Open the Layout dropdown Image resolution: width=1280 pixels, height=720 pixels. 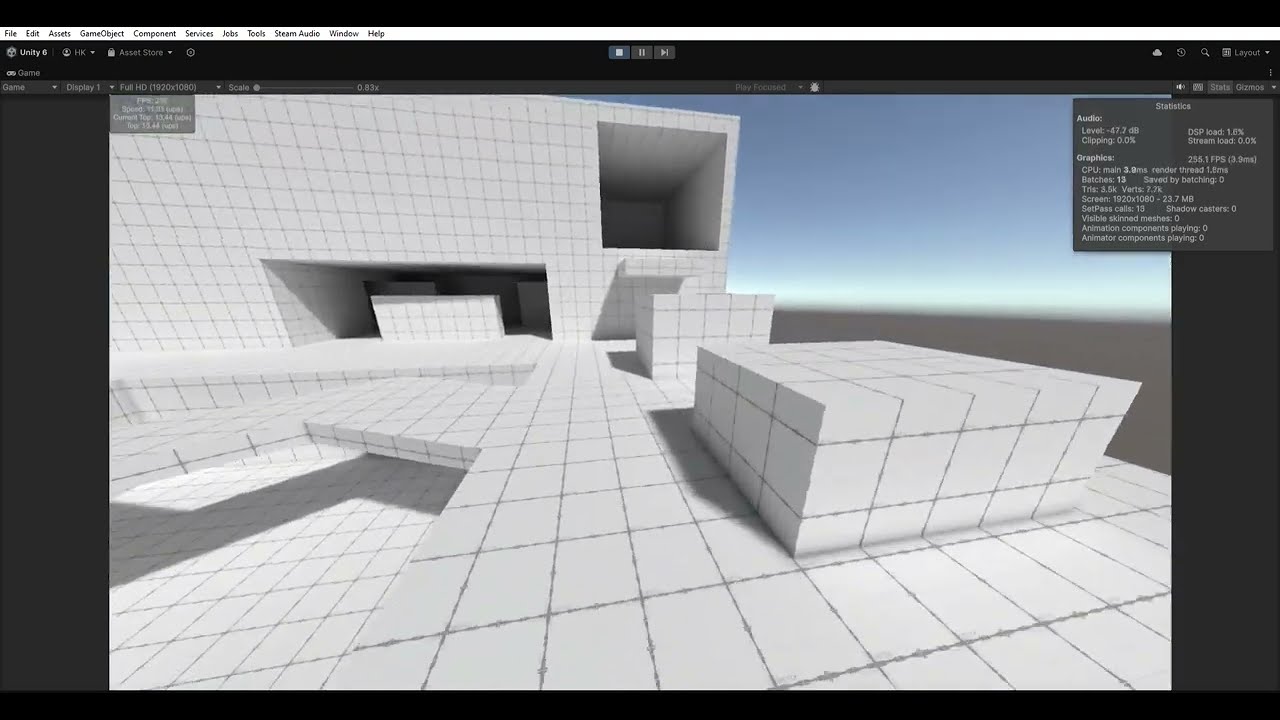click(1246, 52)
